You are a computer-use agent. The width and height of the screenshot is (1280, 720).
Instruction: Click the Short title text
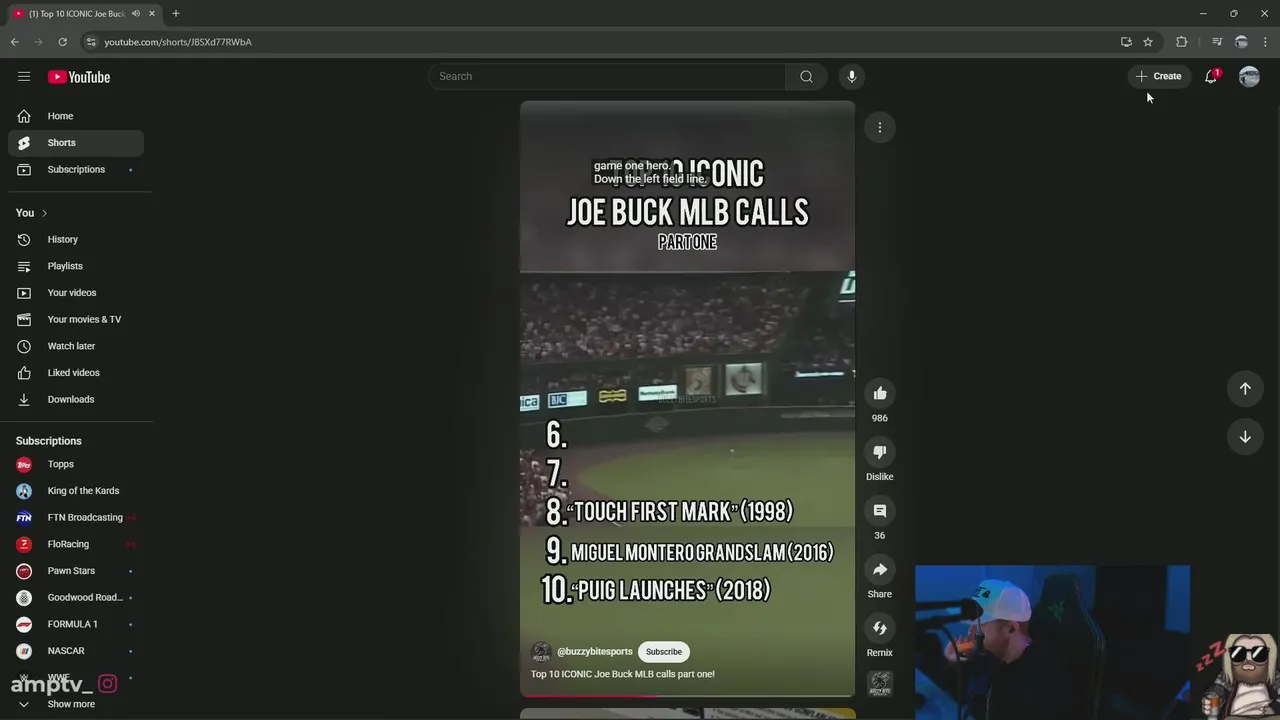623,674
